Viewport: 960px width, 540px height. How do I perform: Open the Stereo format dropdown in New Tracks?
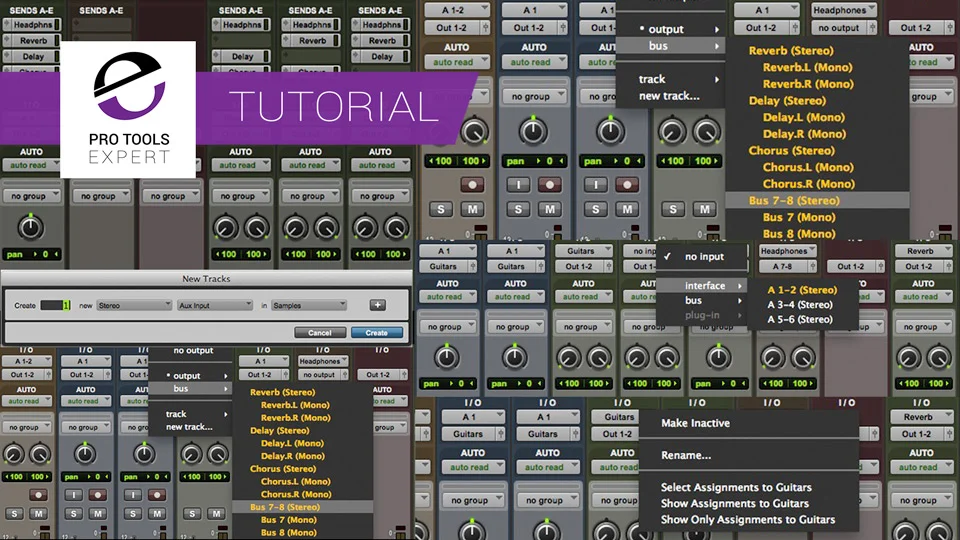(134, 305)
